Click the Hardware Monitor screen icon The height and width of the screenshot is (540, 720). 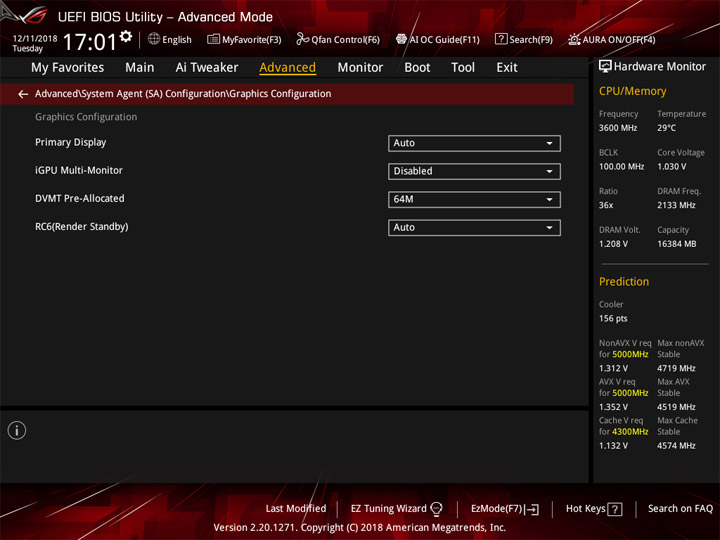point(605,67)
